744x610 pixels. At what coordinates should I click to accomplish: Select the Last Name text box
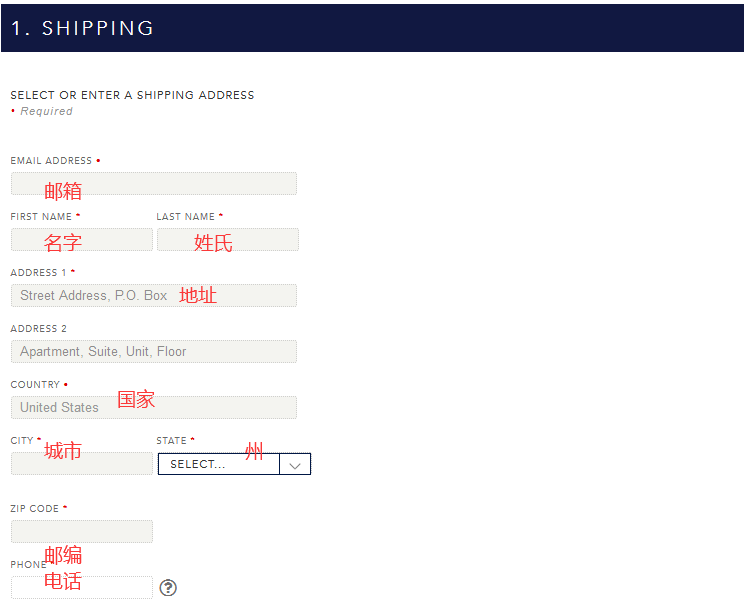[228, 240]
